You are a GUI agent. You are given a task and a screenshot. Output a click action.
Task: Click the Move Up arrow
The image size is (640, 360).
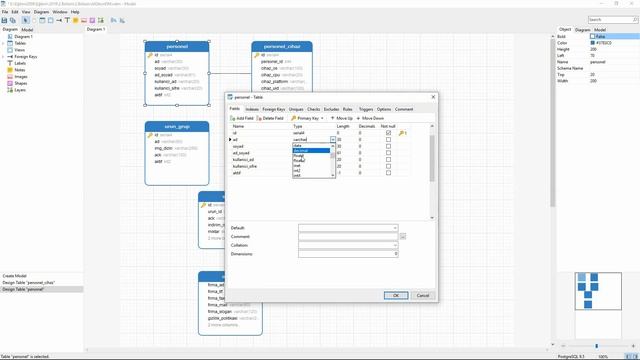[x=333, y=118]
